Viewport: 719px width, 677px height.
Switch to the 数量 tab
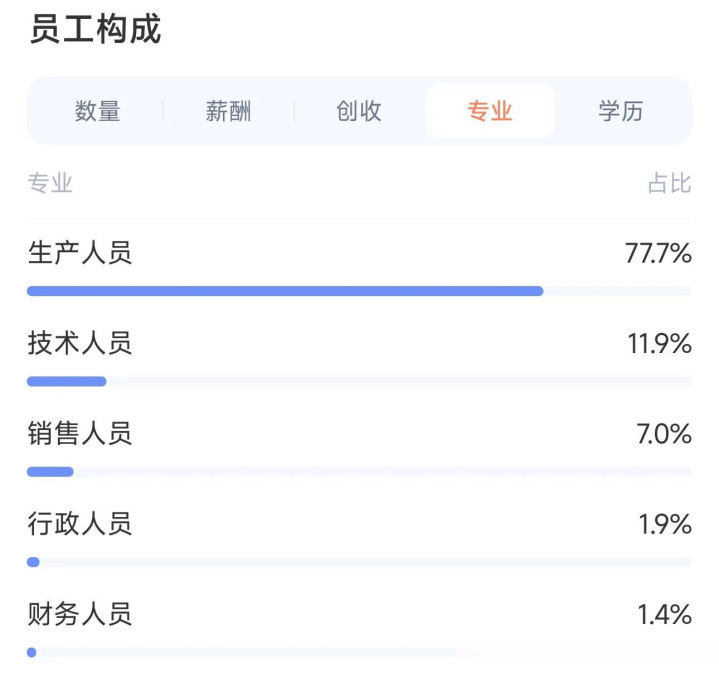(98, 111)
